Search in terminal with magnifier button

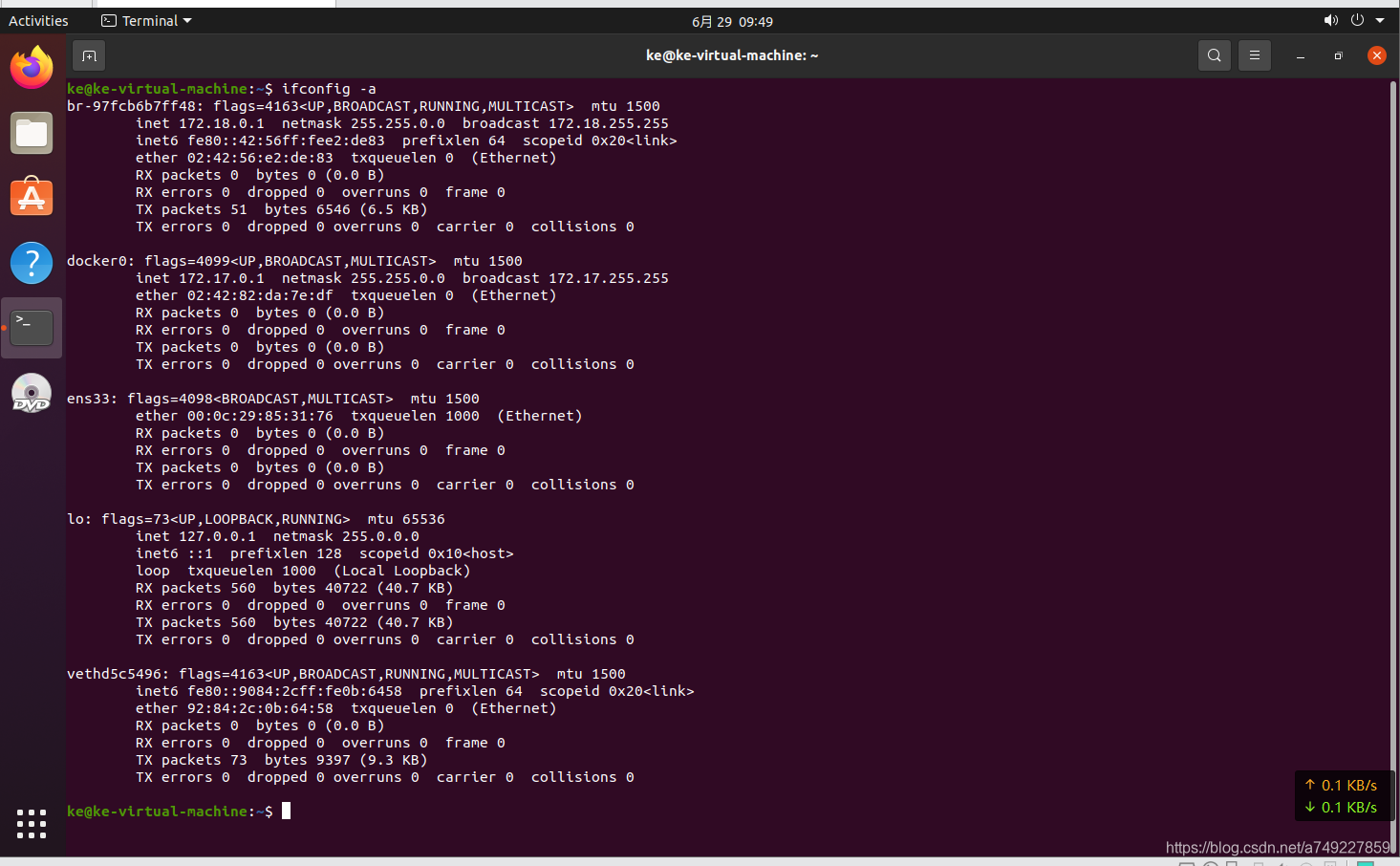click(1214, 55)
